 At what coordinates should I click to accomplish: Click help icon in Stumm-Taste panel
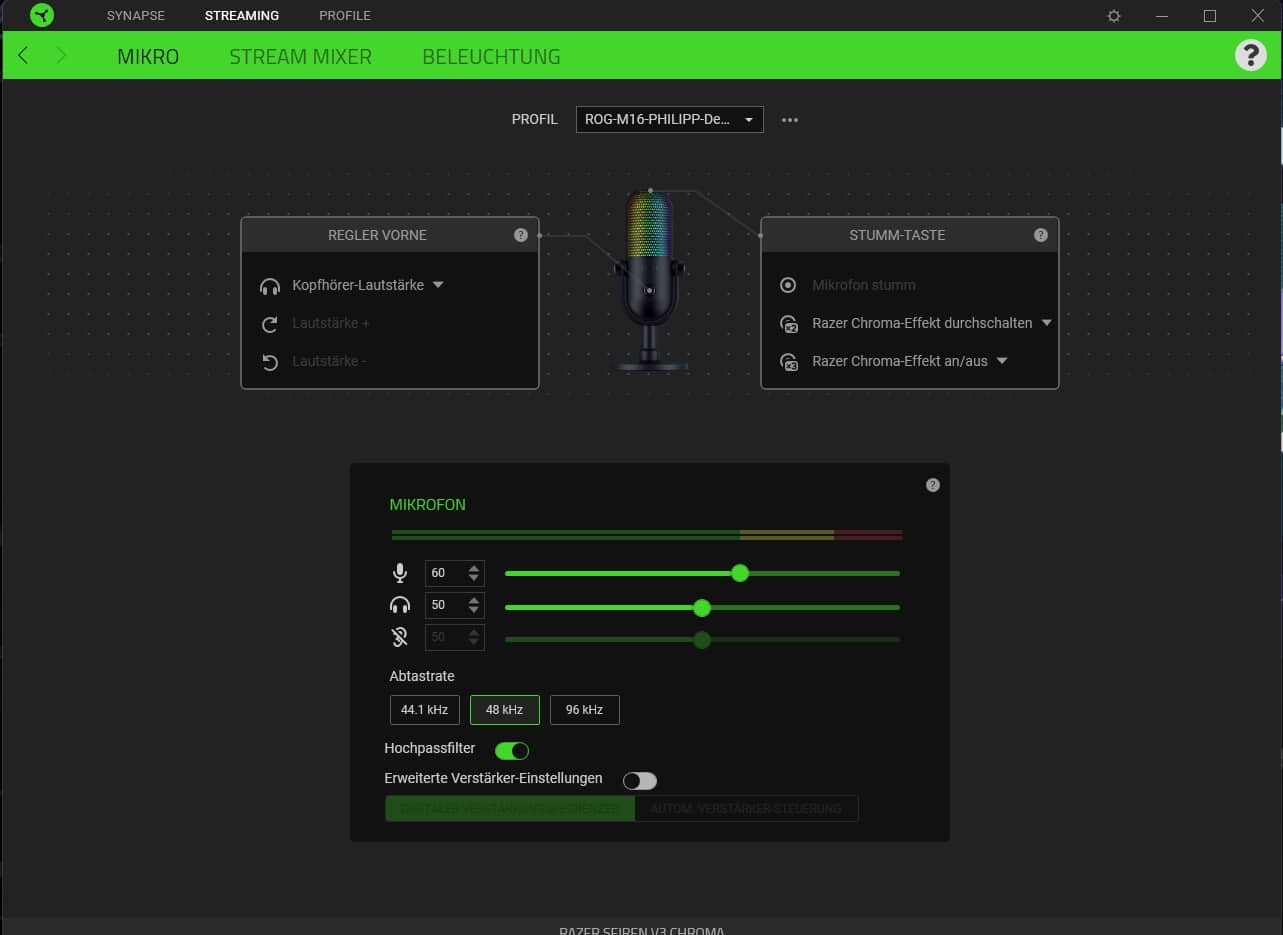(x=1040, y=235)
